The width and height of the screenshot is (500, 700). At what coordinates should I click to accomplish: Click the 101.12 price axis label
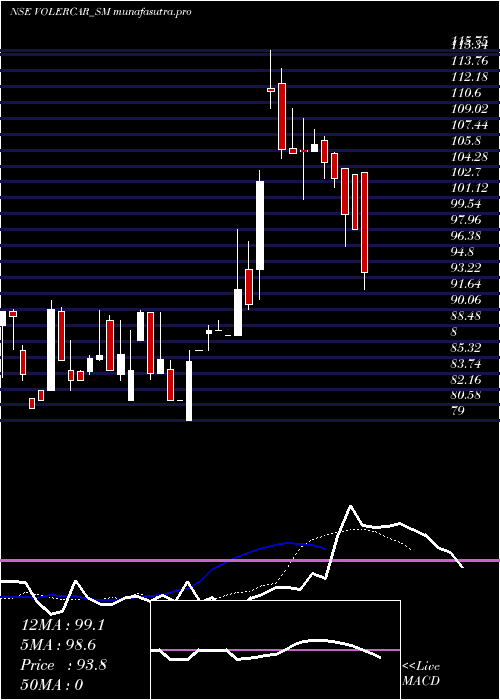click(470, 188)
